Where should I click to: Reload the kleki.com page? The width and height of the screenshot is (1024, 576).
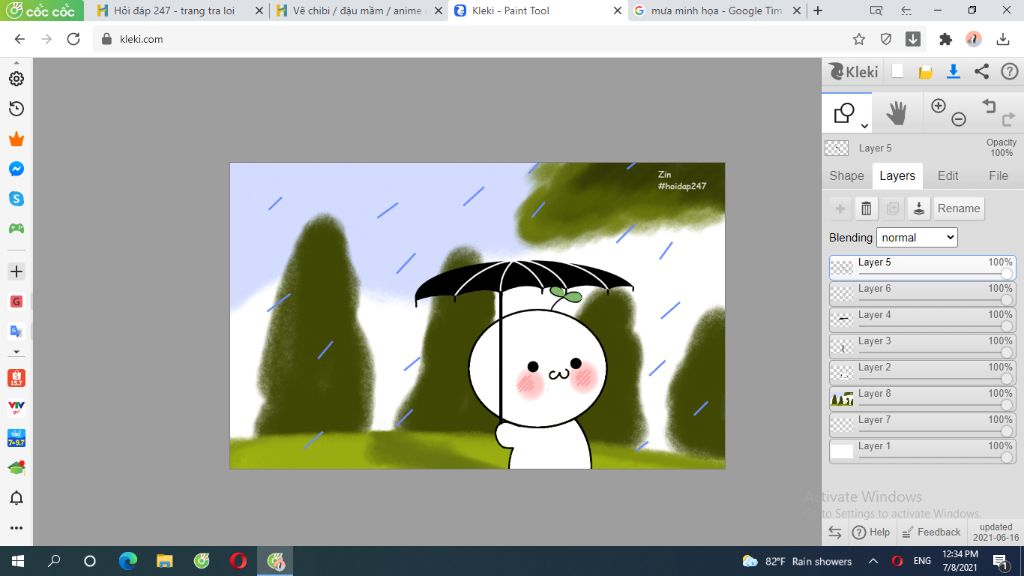[x=73, y=39]
